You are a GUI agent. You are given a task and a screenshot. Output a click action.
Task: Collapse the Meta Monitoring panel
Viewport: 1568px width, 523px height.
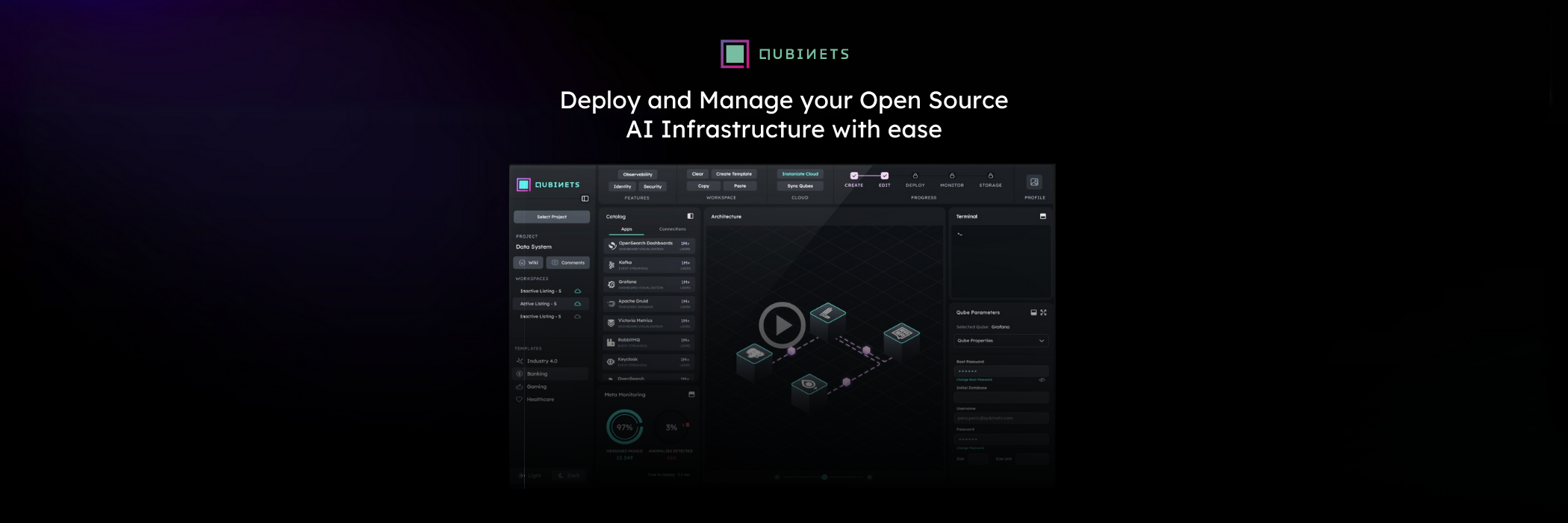(691, 394)
